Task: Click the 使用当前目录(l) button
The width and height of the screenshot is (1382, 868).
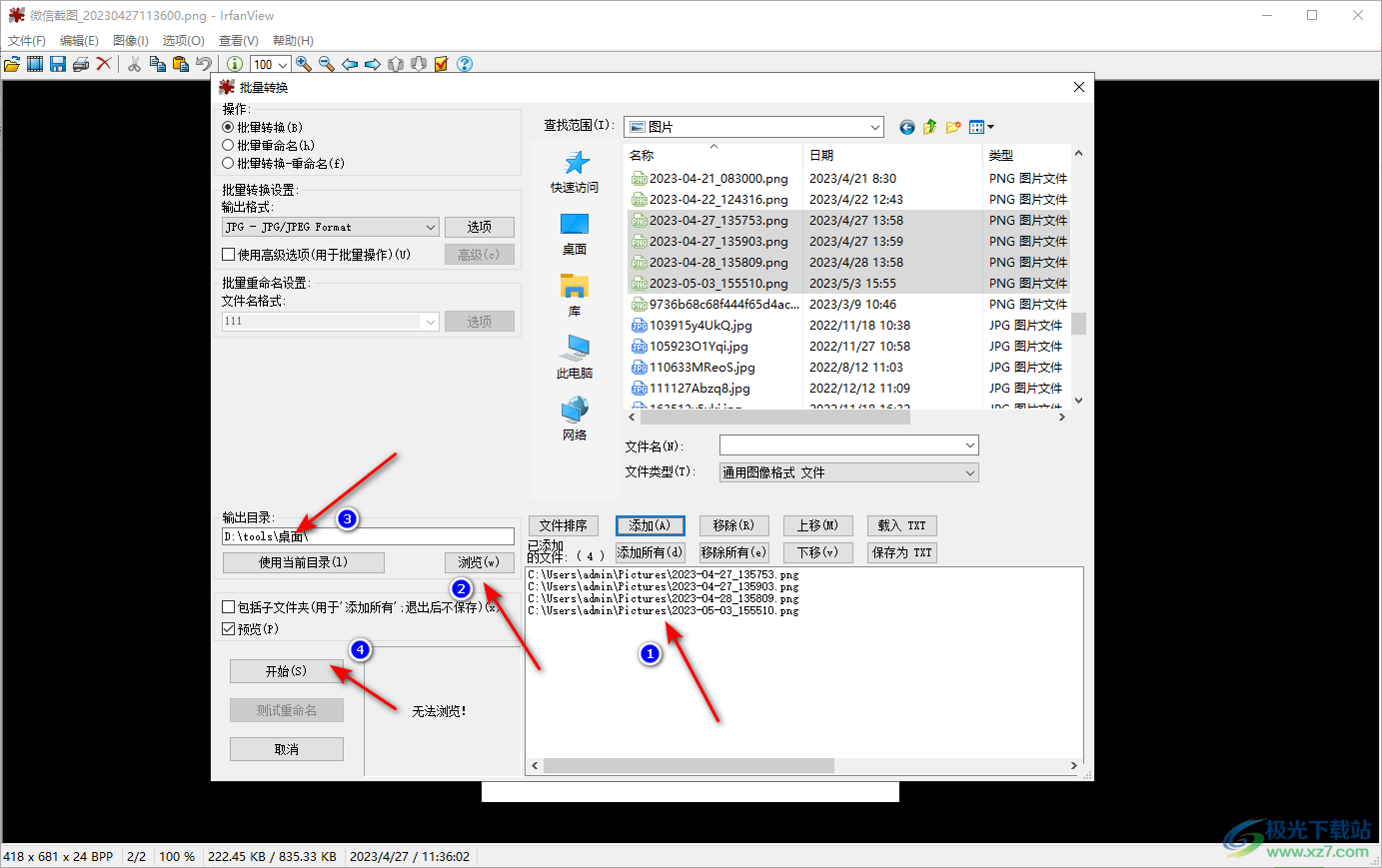Action: tap(303, 562)
